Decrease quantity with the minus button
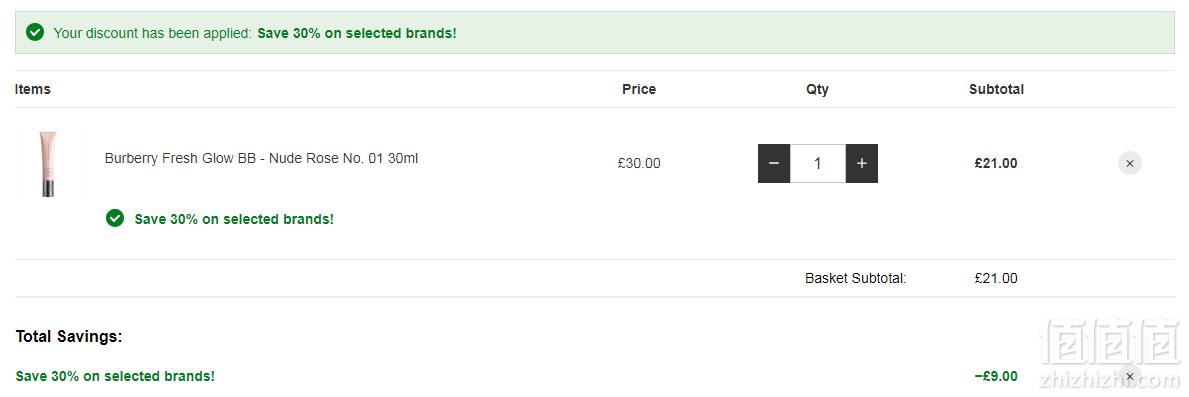1189x397 pixels. (773, 164)
